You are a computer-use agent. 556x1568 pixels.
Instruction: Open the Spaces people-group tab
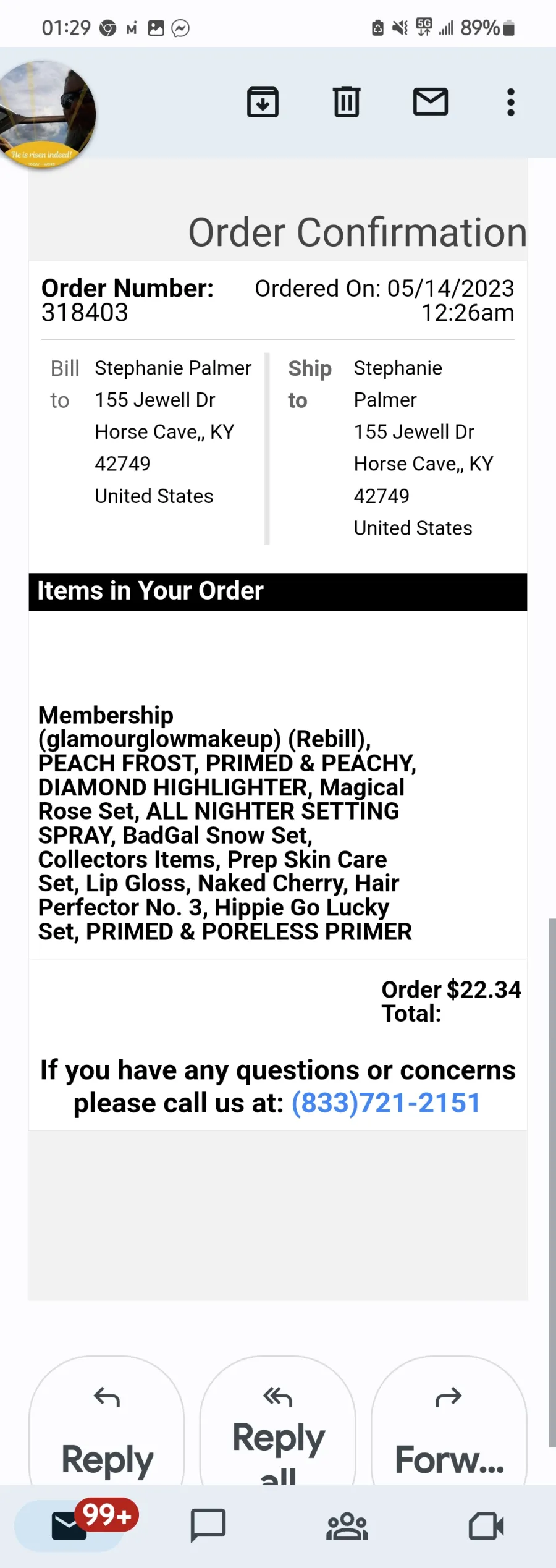click(347, 1526)
